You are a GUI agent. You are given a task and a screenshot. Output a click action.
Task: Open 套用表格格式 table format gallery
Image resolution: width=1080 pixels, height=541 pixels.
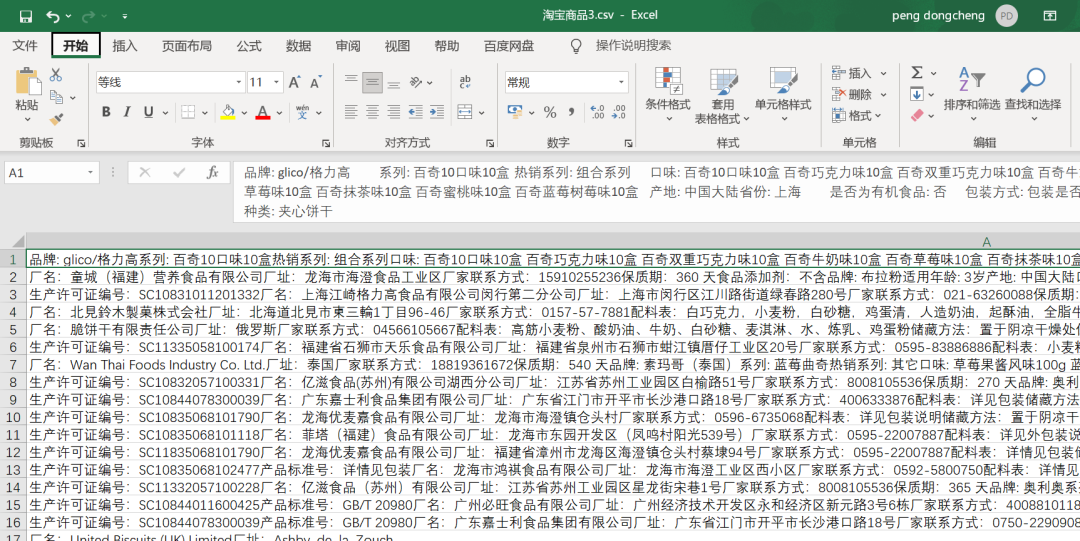(721, 96)
